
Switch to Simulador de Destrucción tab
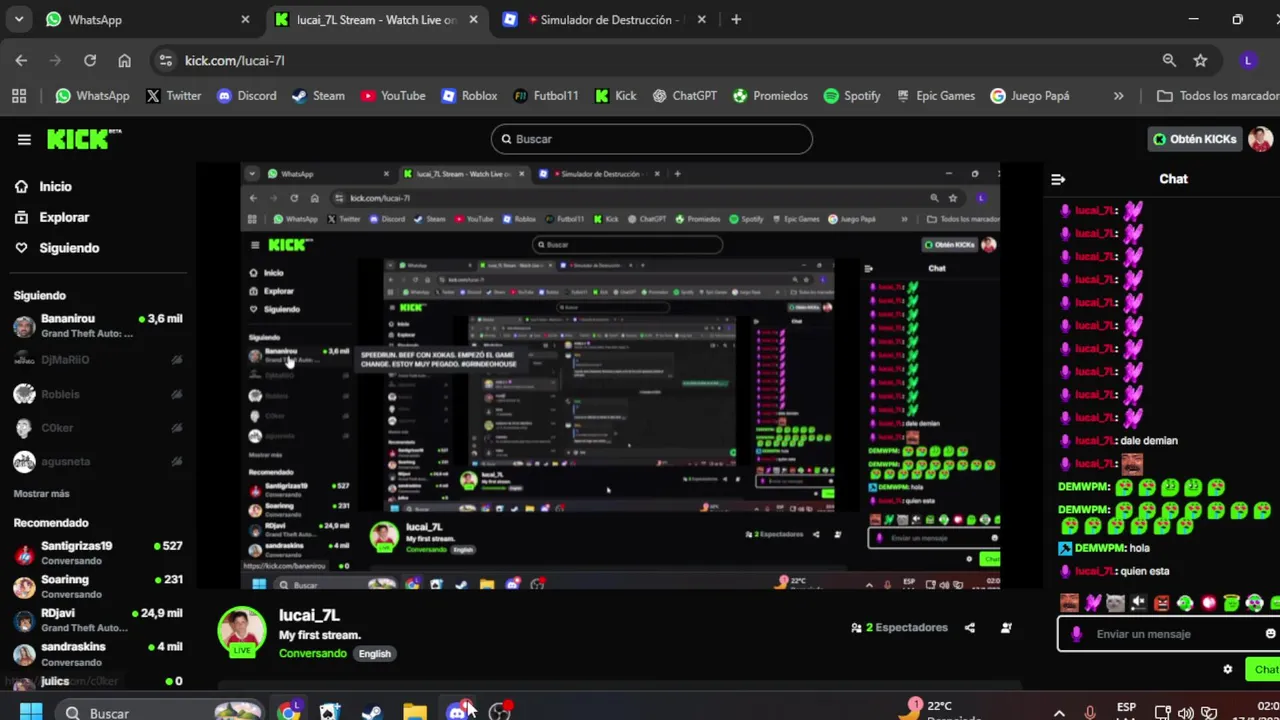tap(605, 19)
